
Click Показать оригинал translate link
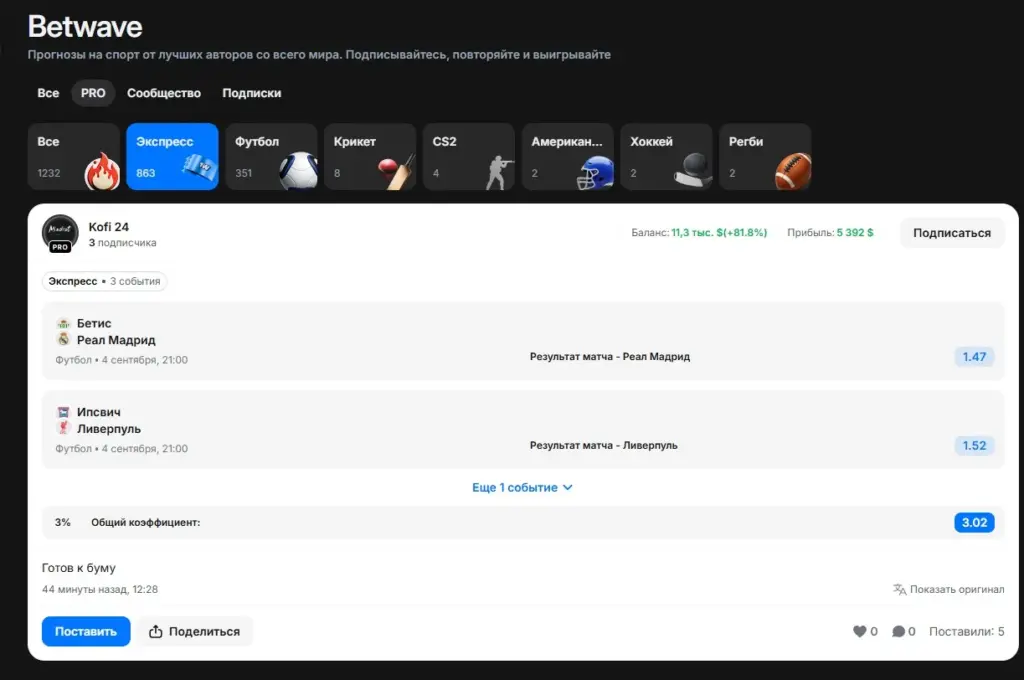click(948, 589)
